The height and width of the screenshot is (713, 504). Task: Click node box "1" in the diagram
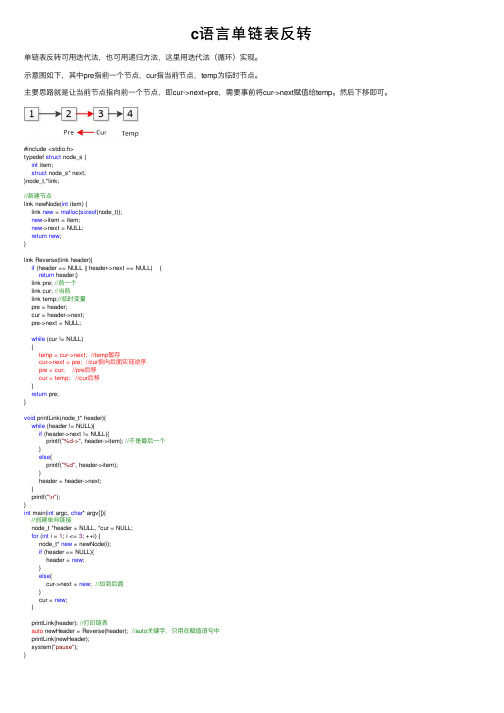(31, 114)
